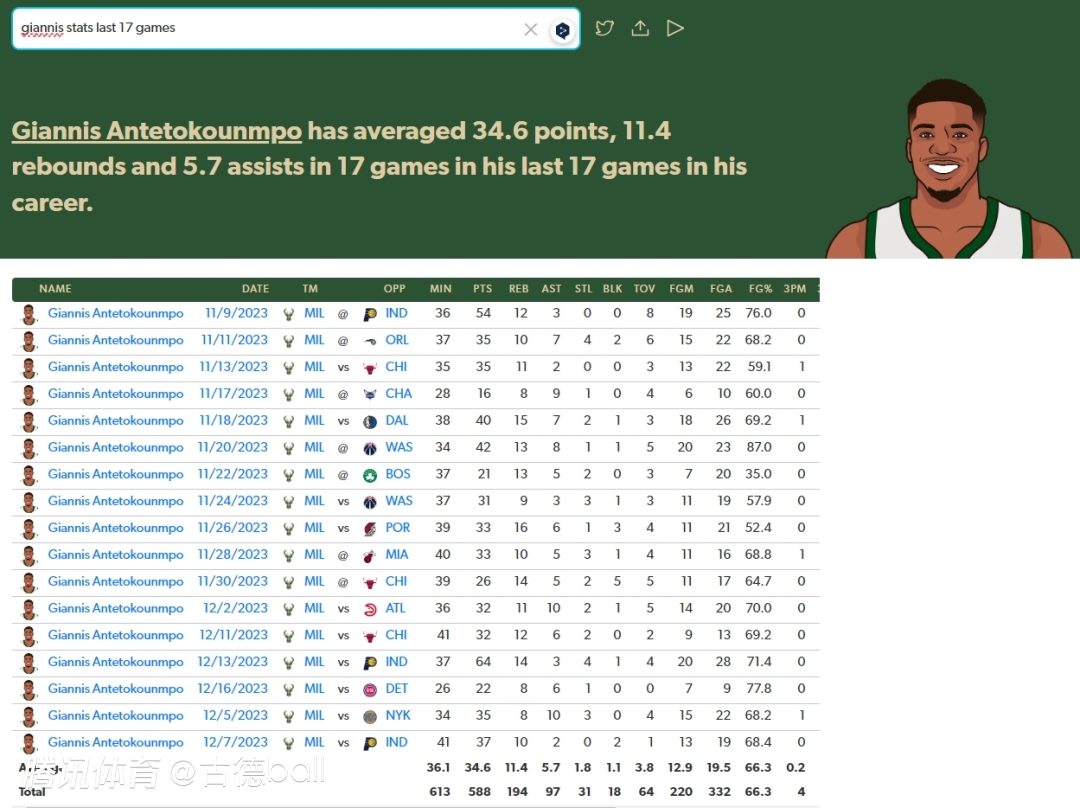Sort the table by the PTS column header
This screenshot has height=808, width=1080.
tap(482, 289)
